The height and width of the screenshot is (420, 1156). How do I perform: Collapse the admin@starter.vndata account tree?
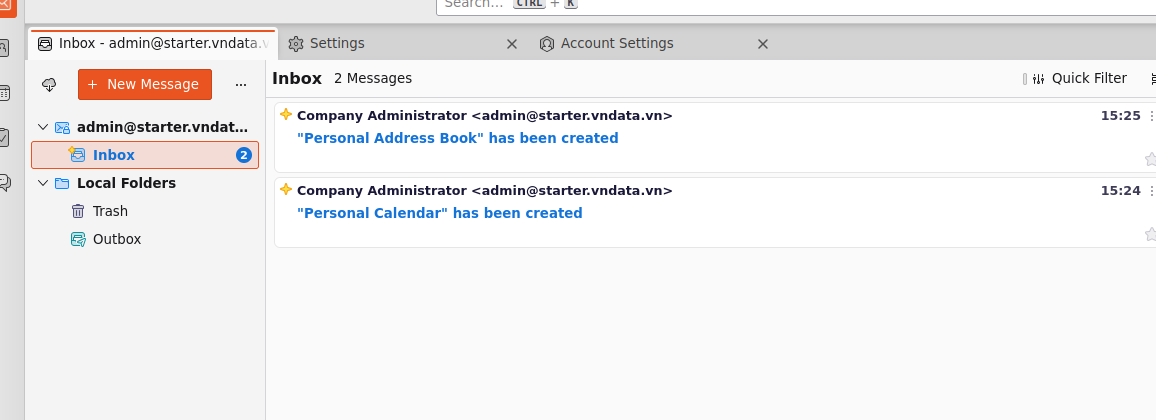coord(43,127)
